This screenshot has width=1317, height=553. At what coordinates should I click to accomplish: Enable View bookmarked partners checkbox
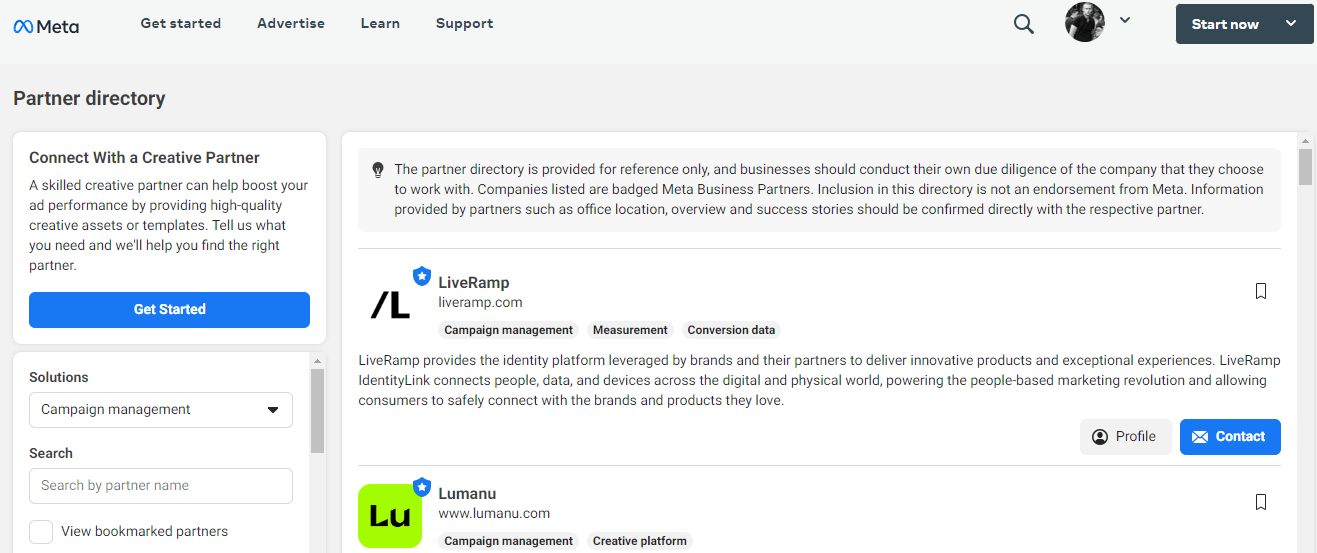click(x=41, y=532)
